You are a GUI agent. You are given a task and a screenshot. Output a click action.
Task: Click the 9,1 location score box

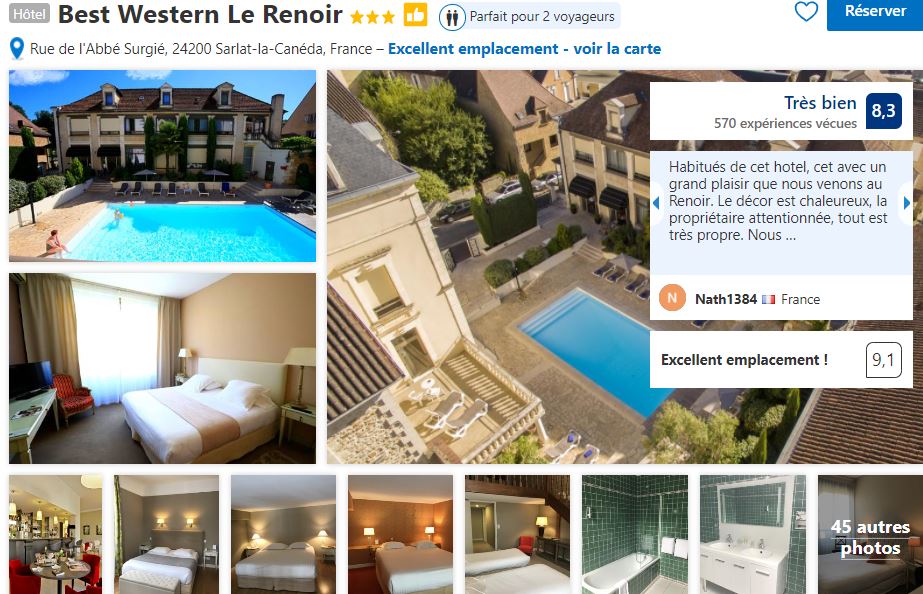click(x=884, y=360)
